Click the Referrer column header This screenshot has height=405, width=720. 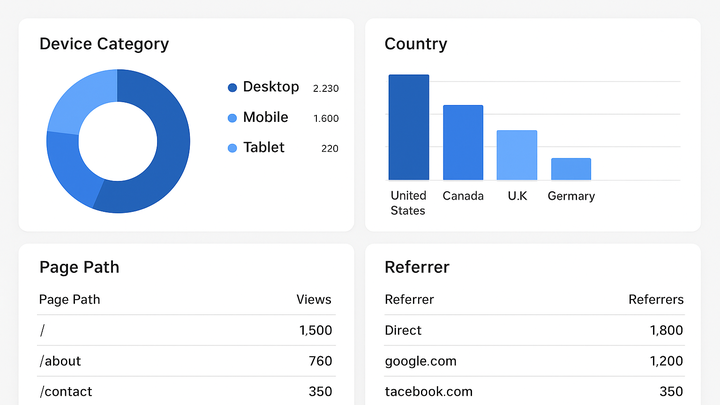click(x=409, y=299)
